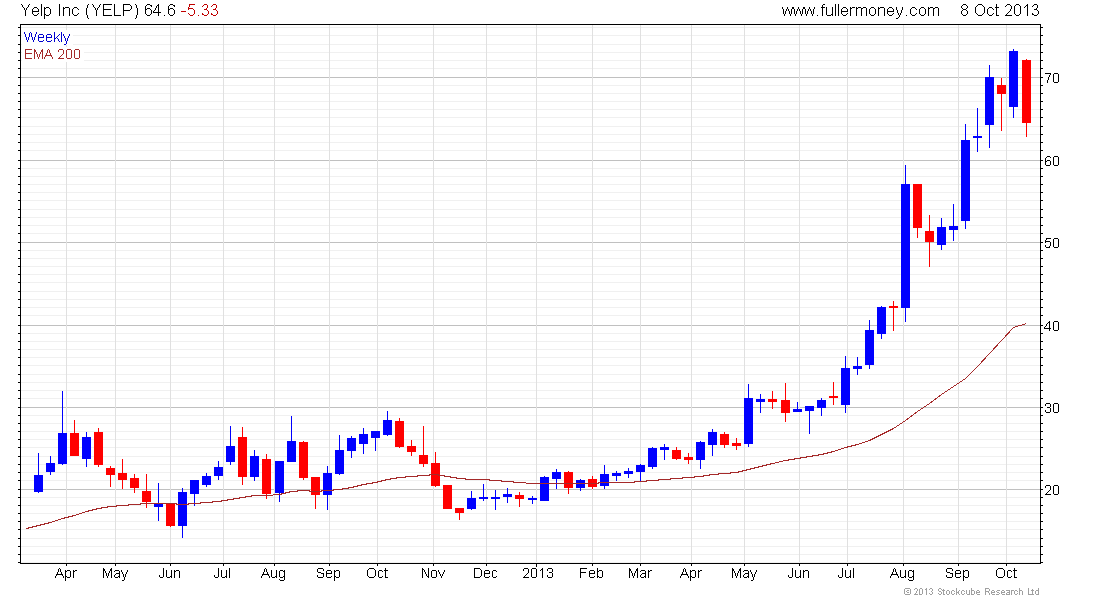
Task: Click the 'Yelp Inc (YELP)' chart title
Action: tap(80, 11)
